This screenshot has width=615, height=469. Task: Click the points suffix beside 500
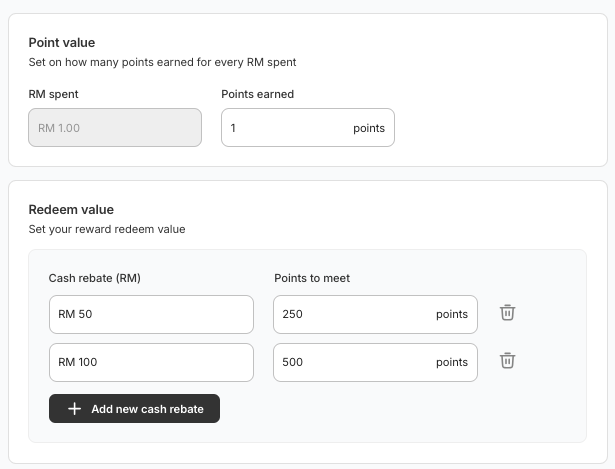(452, 362)
